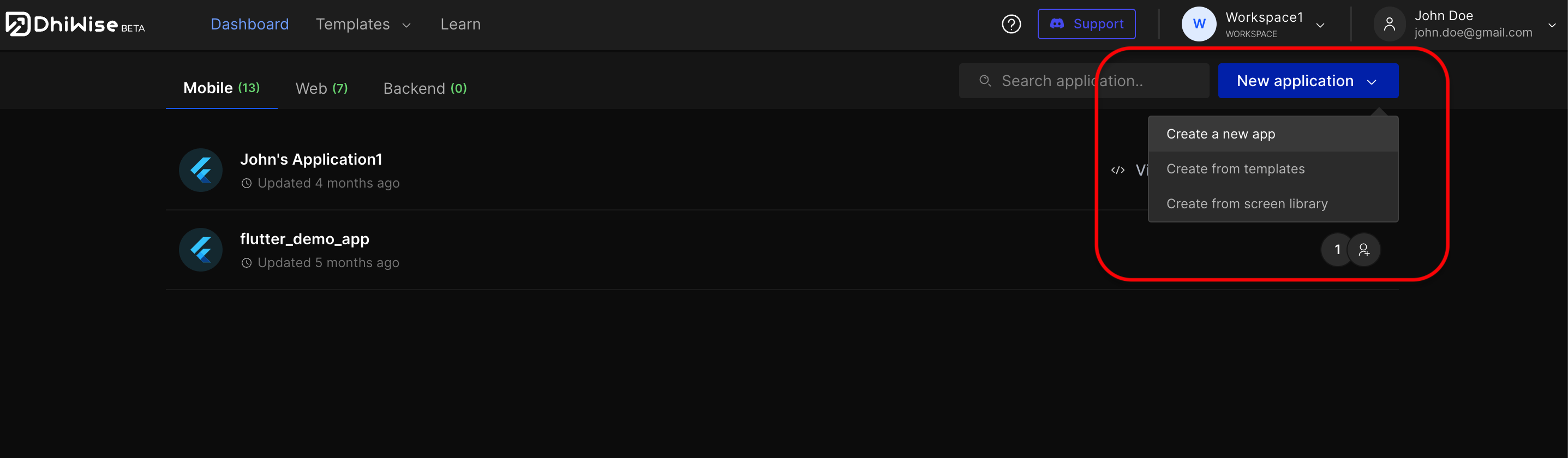The width and height of the screenshot is (1568, 458).
Task: Choose Create from templates option
Action: (1235, 169)
